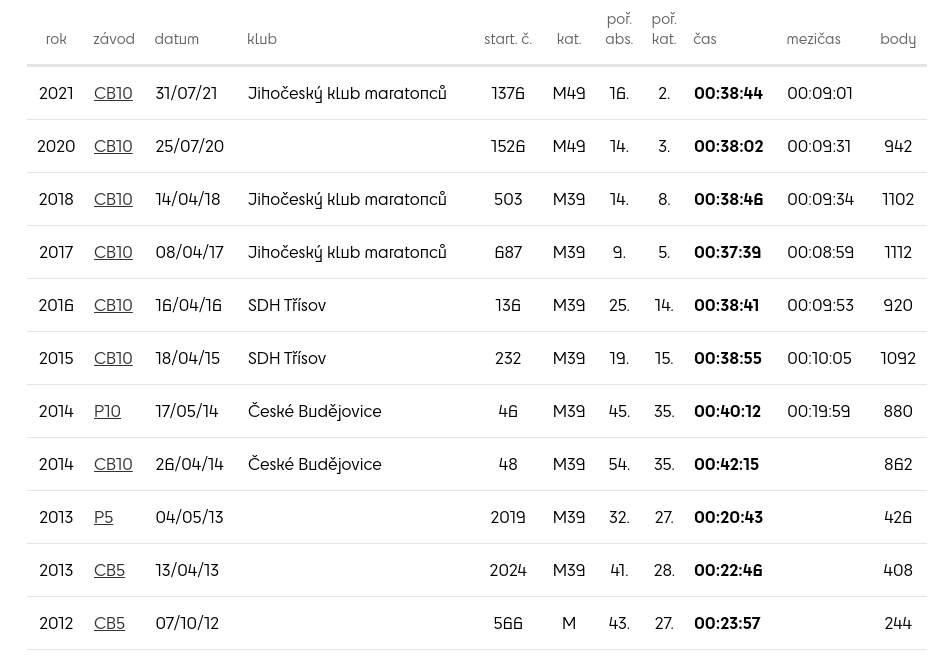Click the 'rok' column header
Image resolution: width=940 pixels, height=670 pixels.
[56, 40]
